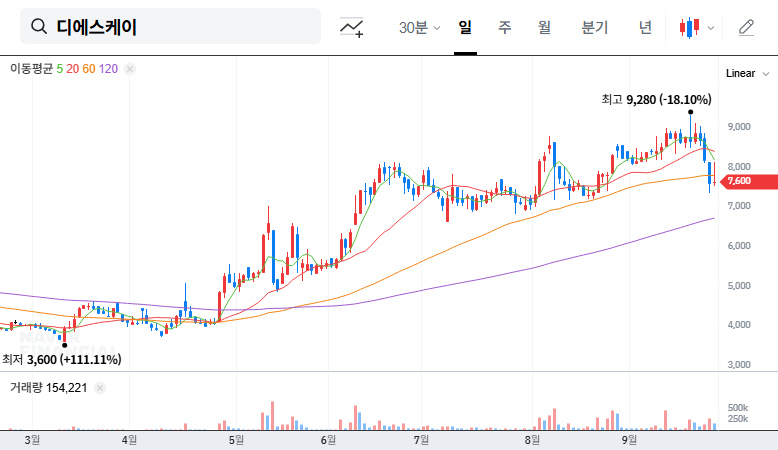
Task: Click the 최저 3,600 low marker label
Action: [62, 359]
